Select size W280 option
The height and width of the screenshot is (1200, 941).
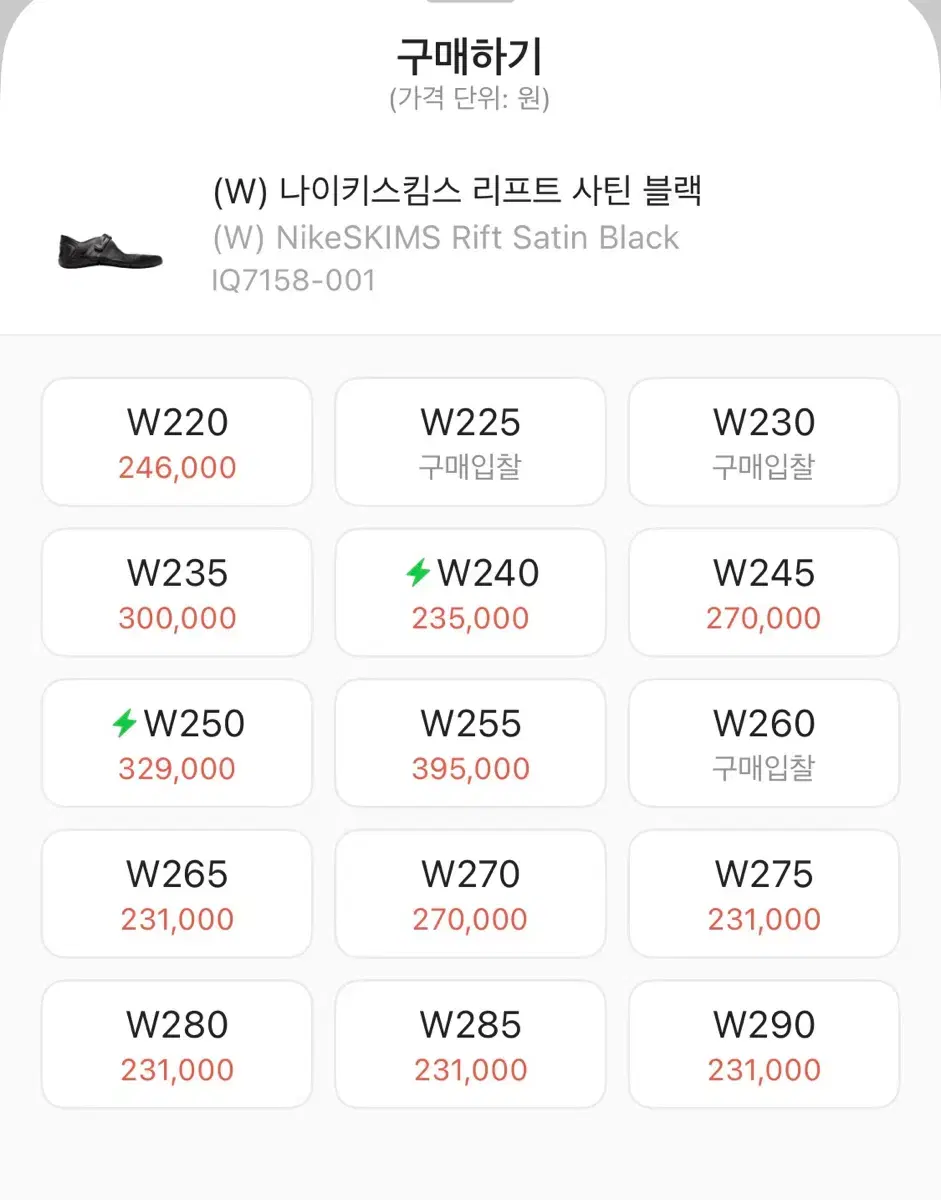(x=177, y=1044)
